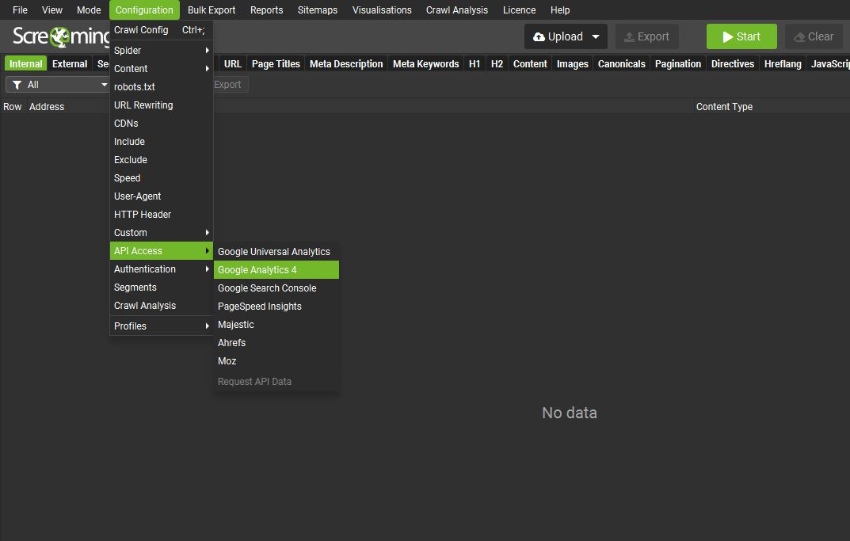
Task: Switch to the H2 tab
Action: point(497,64)
